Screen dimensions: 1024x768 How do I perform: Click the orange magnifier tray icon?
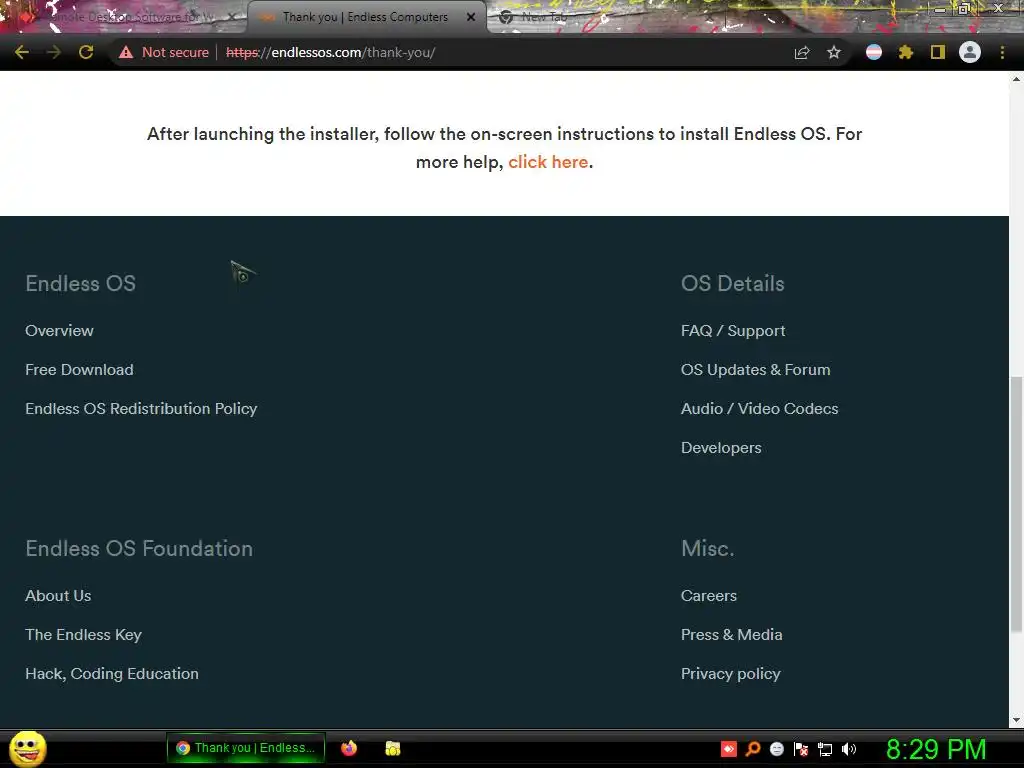click(x=753, y=749)
